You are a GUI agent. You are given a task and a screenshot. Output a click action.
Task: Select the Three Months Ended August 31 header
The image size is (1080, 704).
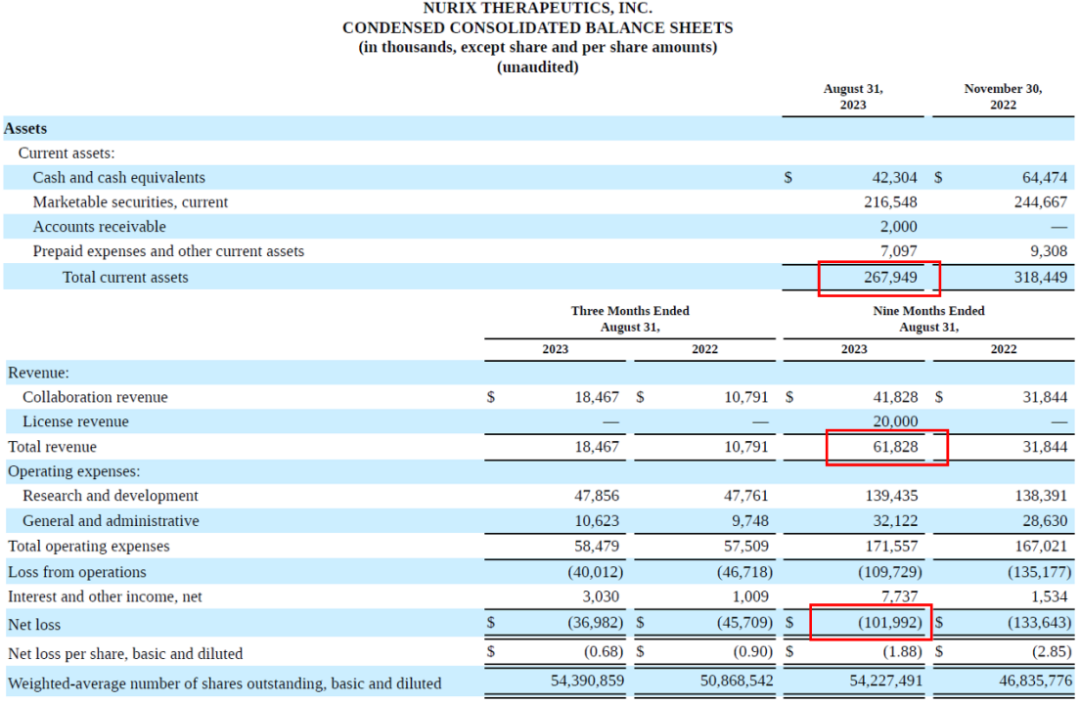(x=630, y=318)
